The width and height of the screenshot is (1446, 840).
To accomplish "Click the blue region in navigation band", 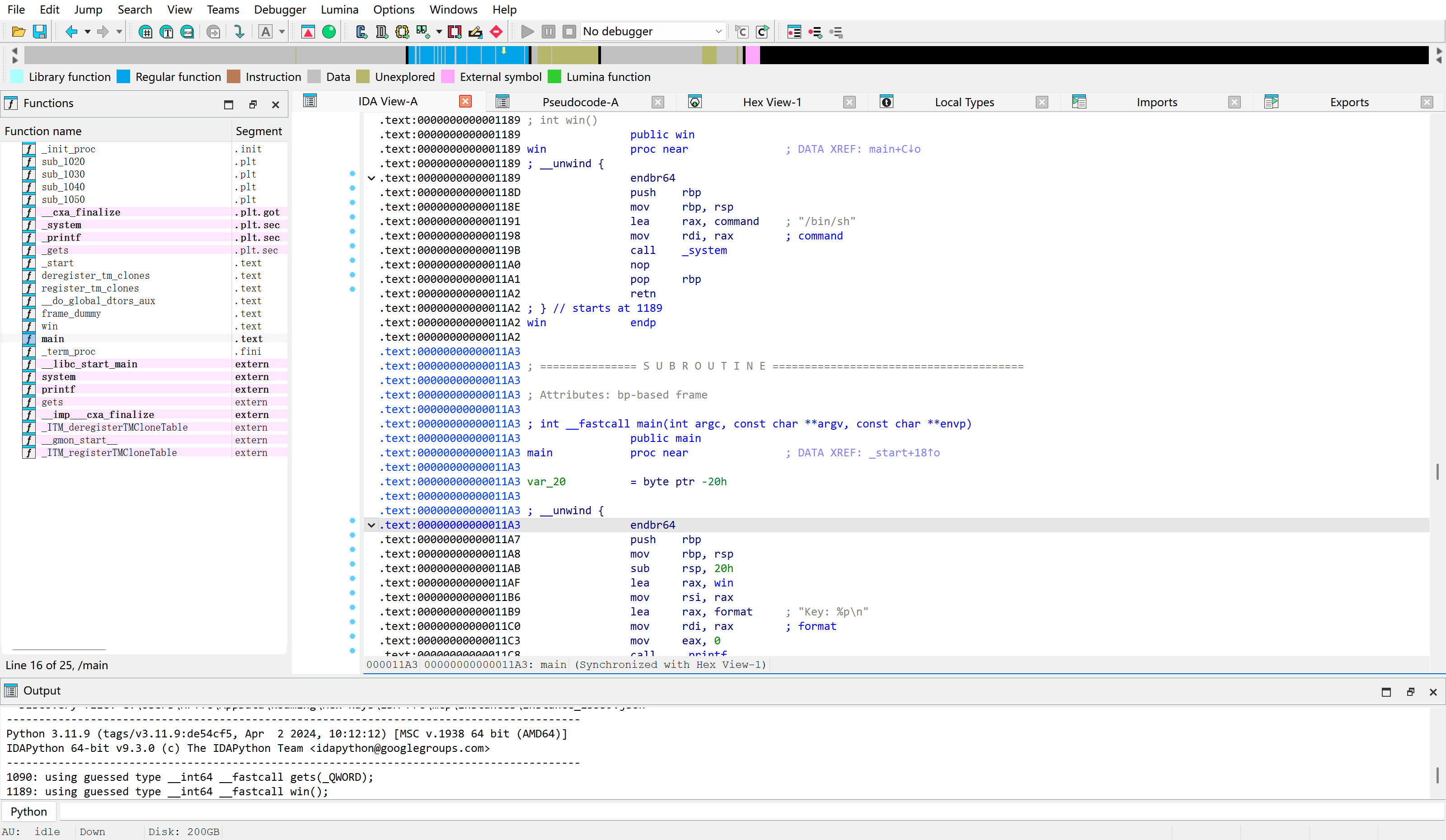I will (468, 55).
